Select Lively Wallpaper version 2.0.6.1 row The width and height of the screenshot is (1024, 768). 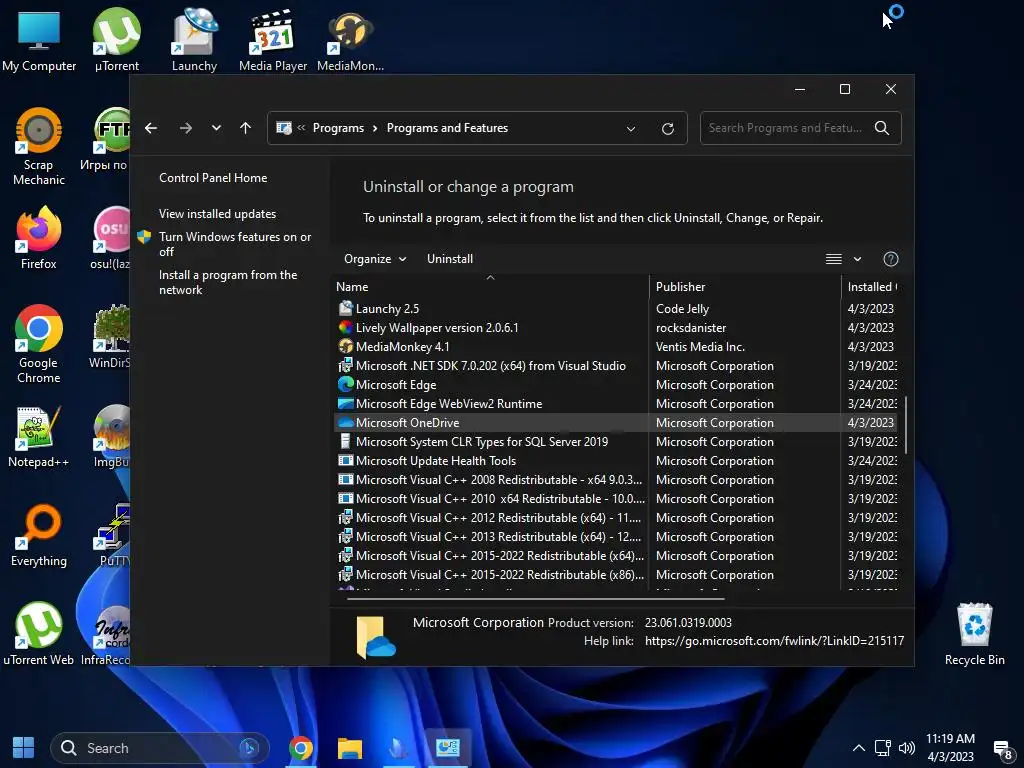click(x=615, y=328)
